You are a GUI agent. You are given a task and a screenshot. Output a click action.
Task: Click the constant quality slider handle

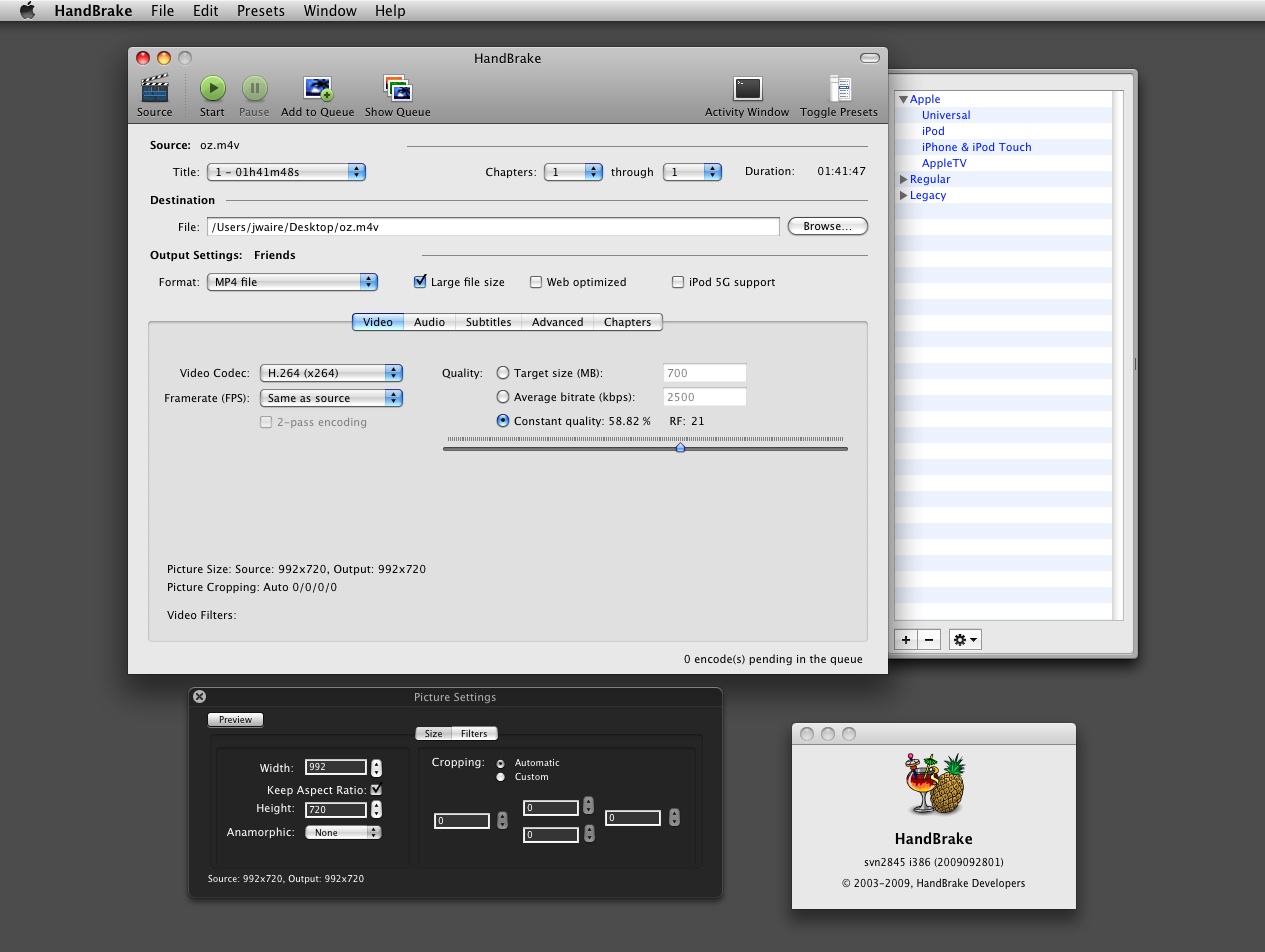(680, 447)
